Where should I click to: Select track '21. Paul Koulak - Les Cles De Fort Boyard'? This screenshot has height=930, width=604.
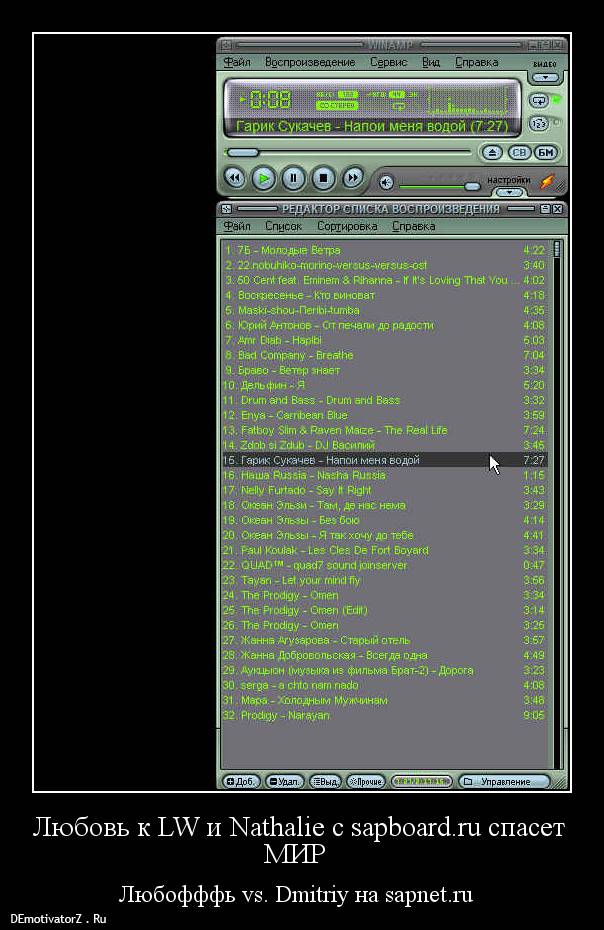point(384,550)
